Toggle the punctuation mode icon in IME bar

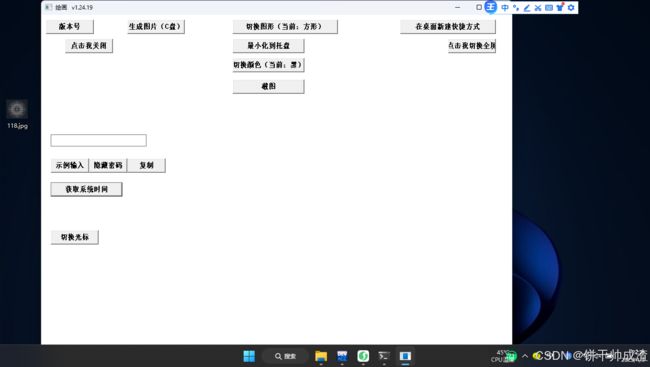pos(516,7)
